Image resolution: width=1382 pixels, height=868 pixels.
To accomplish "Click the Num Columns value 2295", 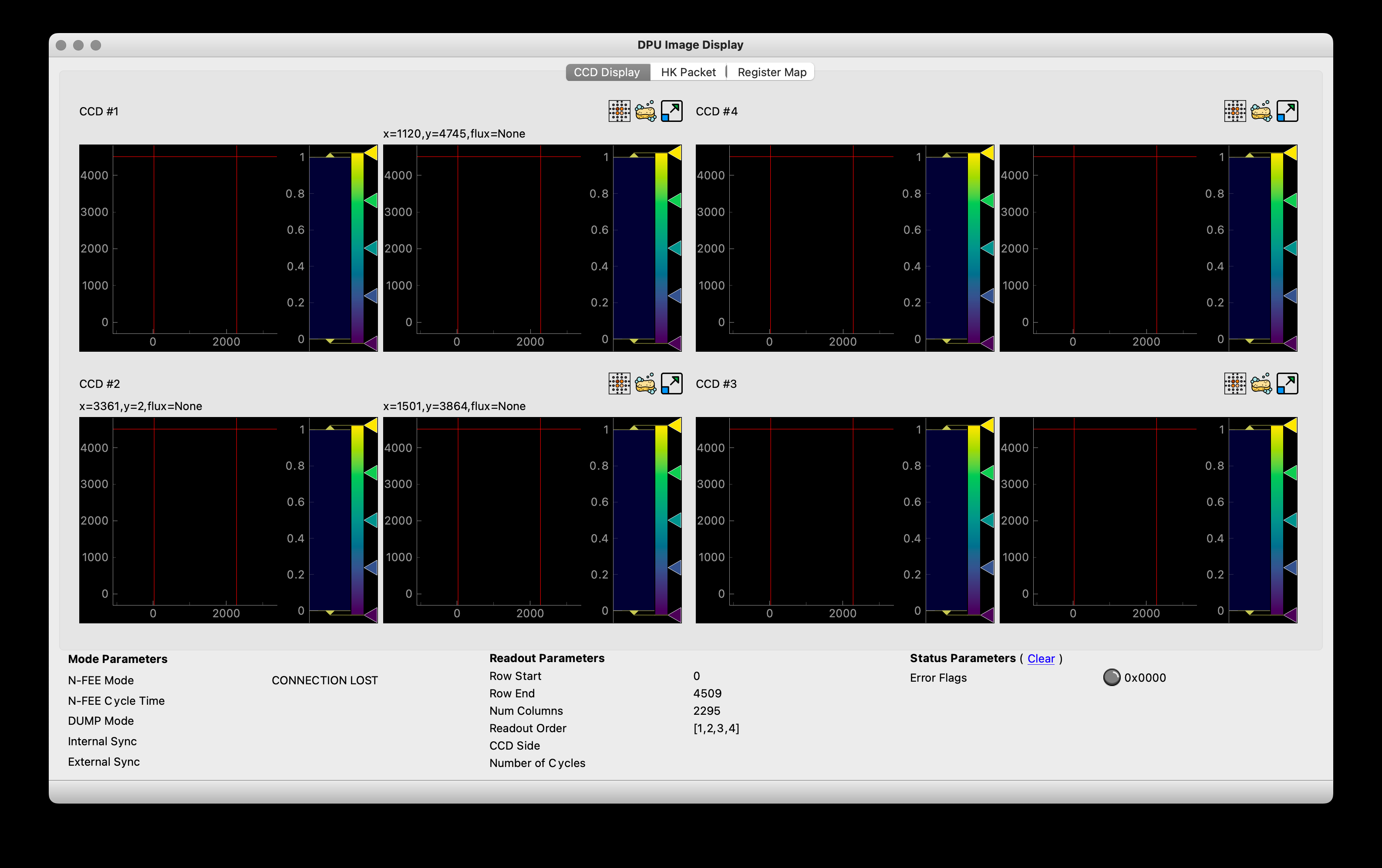I will (x=707, y=711).
